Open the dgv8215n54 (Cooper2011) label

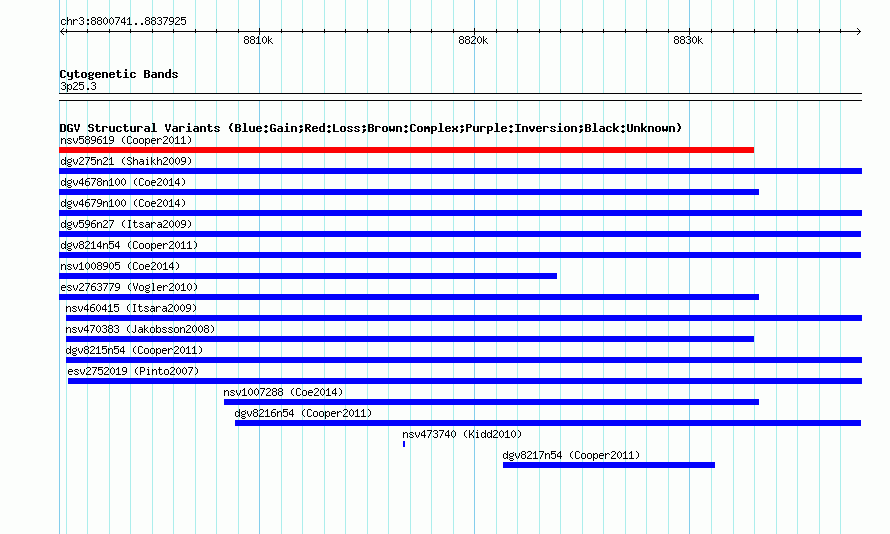click(134, 350)
